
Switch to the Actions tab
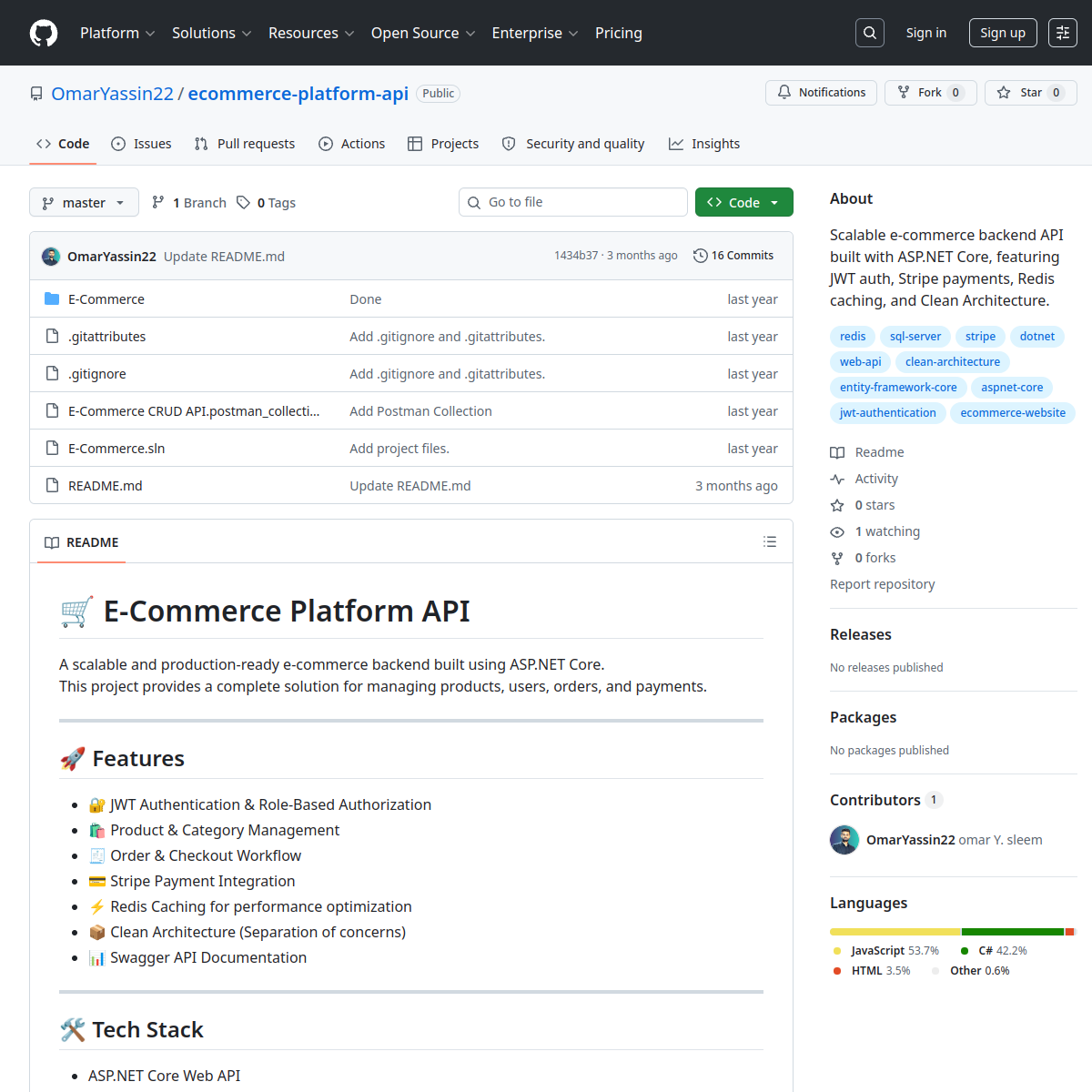pos(352,144)
